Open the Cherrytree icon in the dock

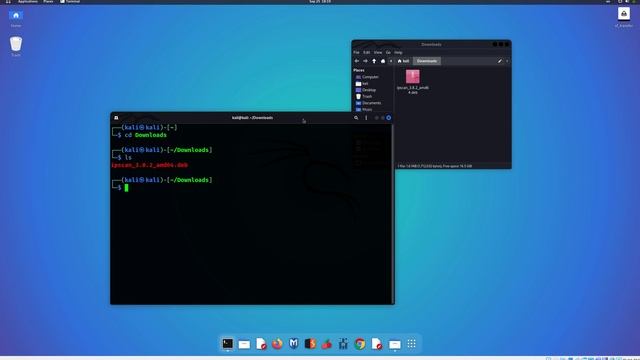(327, 344)
